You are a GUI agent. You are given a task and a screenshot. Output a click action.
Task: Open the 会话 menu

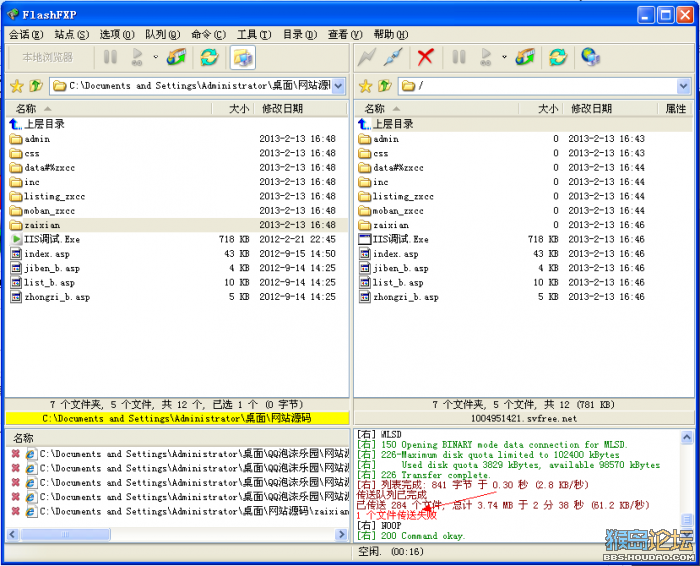coord(26,34)
